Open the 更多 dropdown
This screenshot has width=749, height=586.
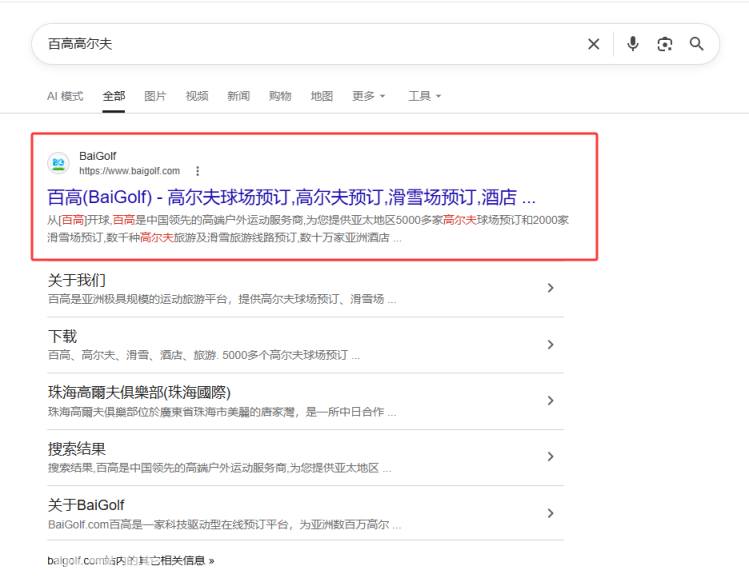368,96
